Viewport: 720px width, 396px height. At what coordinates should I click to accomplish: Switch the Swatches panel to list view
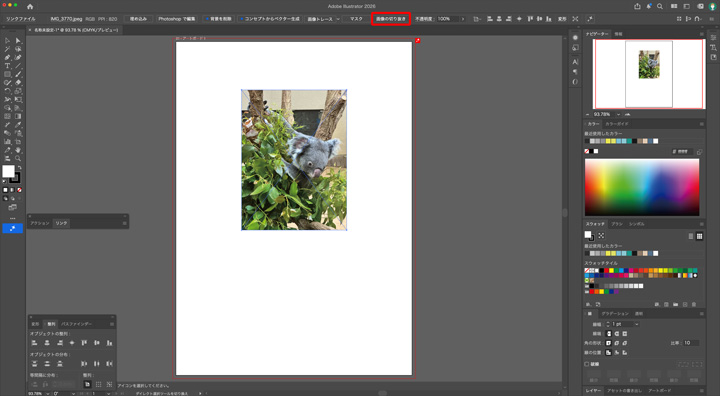[691, 236]
